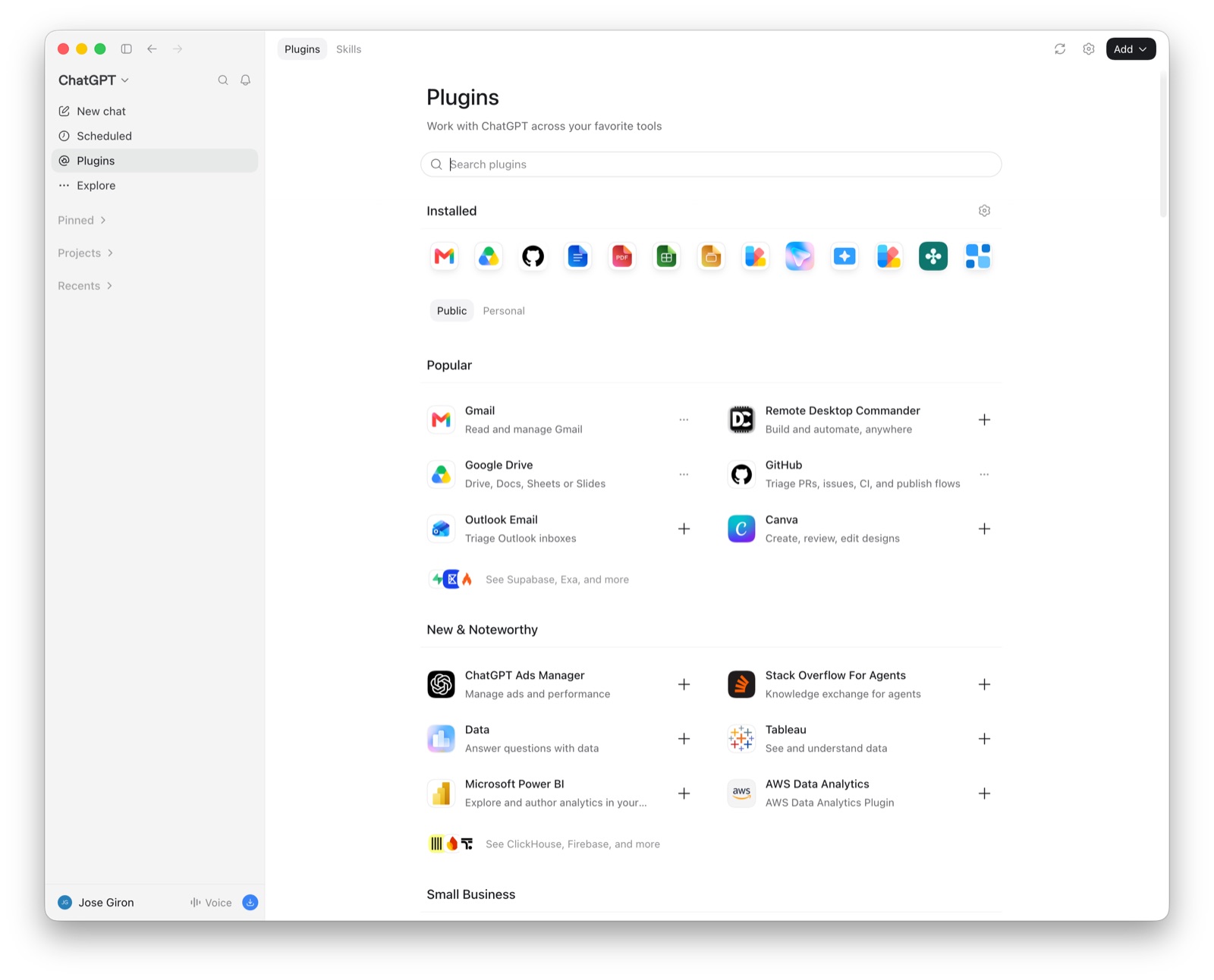Open the installed Google Drive plugin icon
The image size is (1214, 980).
489,256
